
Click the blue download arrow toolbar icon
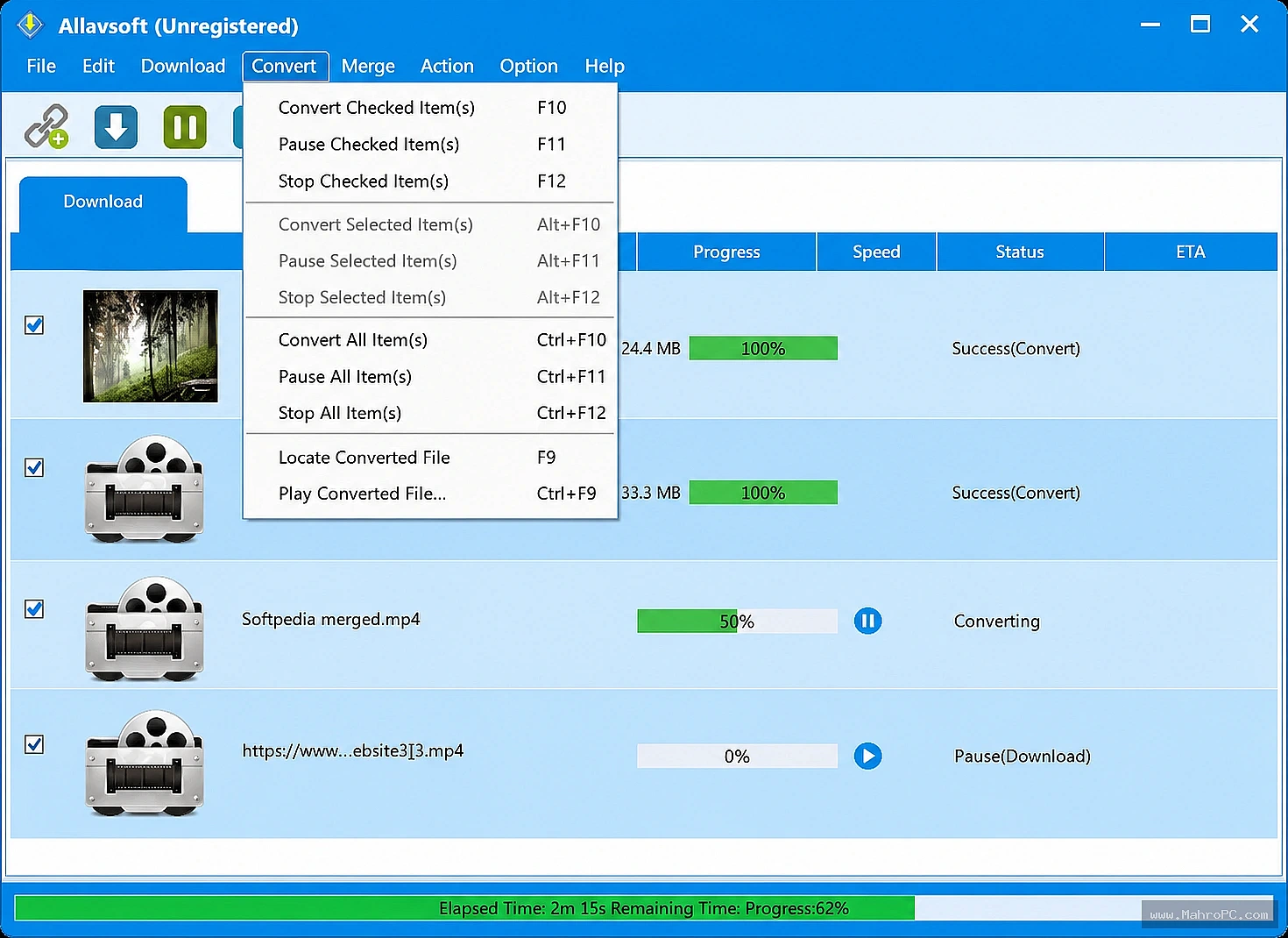(116, 127)
